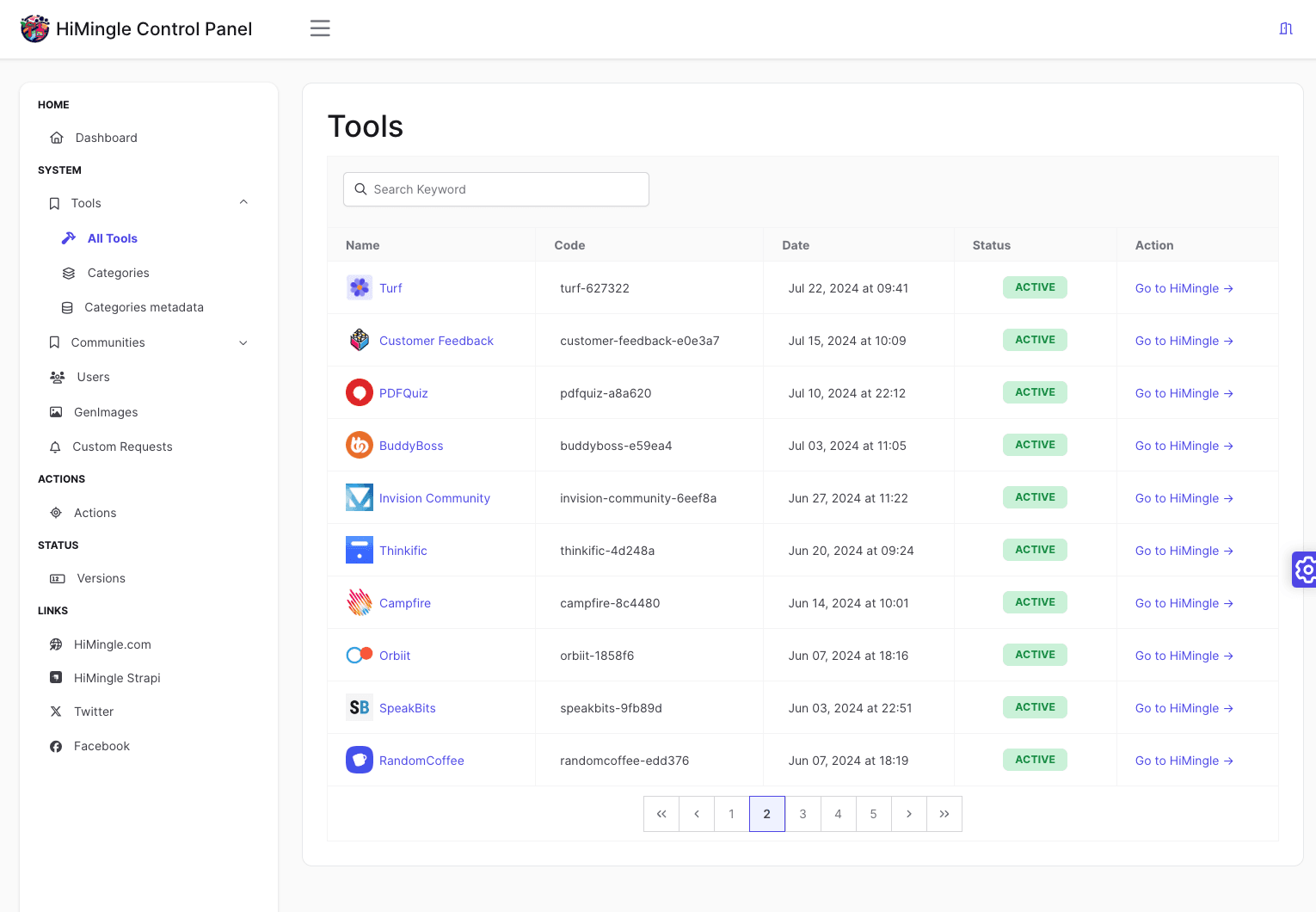The image size is (1316, 912).
Task: Open the Invision Community tool link
Action: click(434, 498)
